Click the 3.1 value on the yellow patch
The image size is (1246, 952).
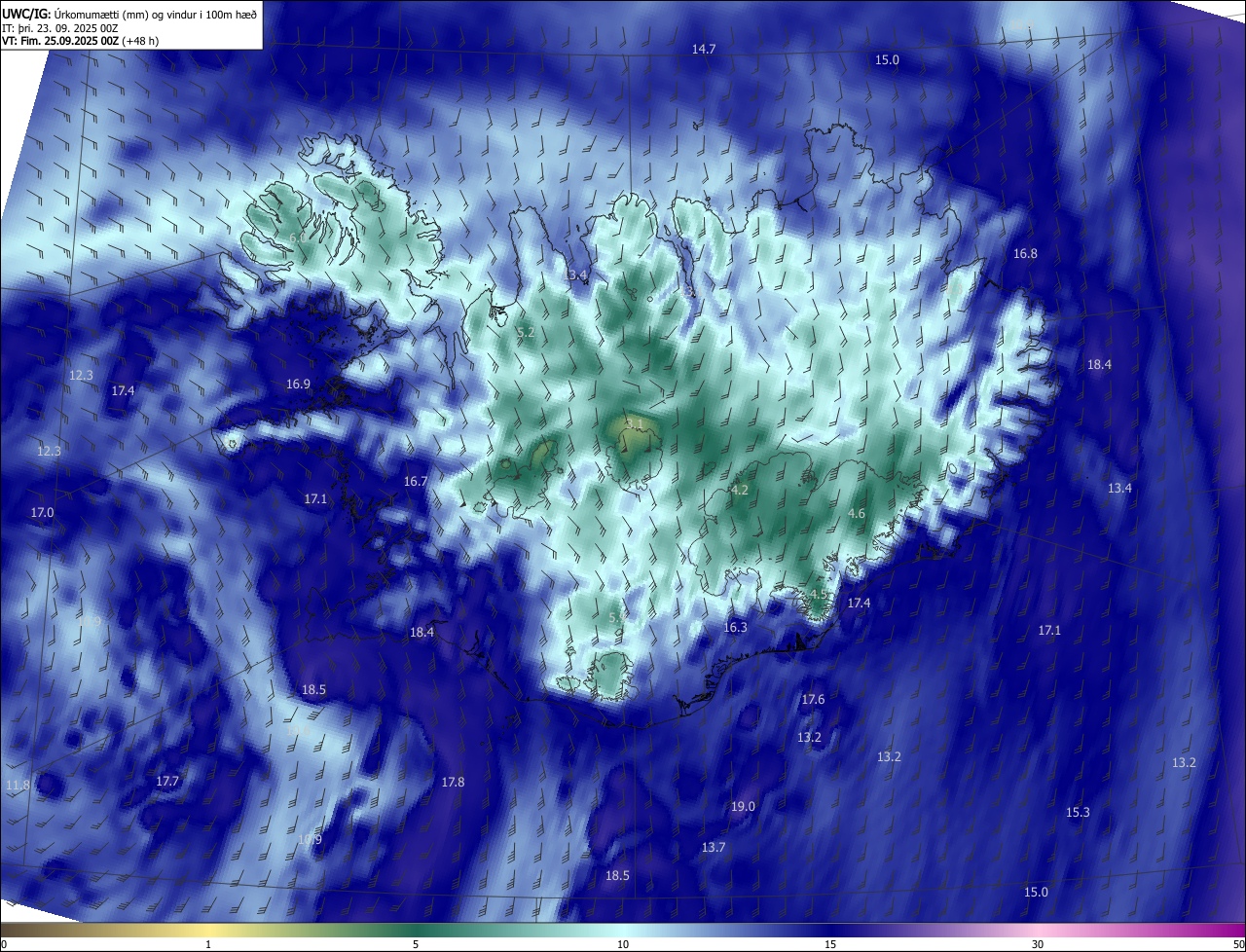(x=634, y=423)
